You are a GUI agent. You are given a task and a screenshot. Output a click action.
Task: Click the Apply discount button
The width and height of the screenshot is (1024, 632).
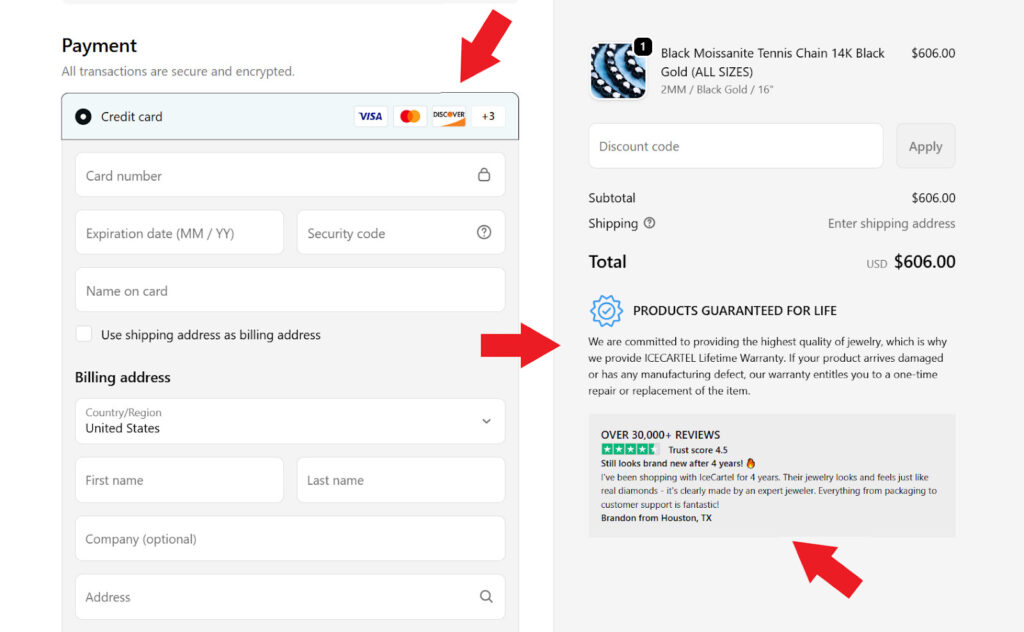click(x=925, y=146)
